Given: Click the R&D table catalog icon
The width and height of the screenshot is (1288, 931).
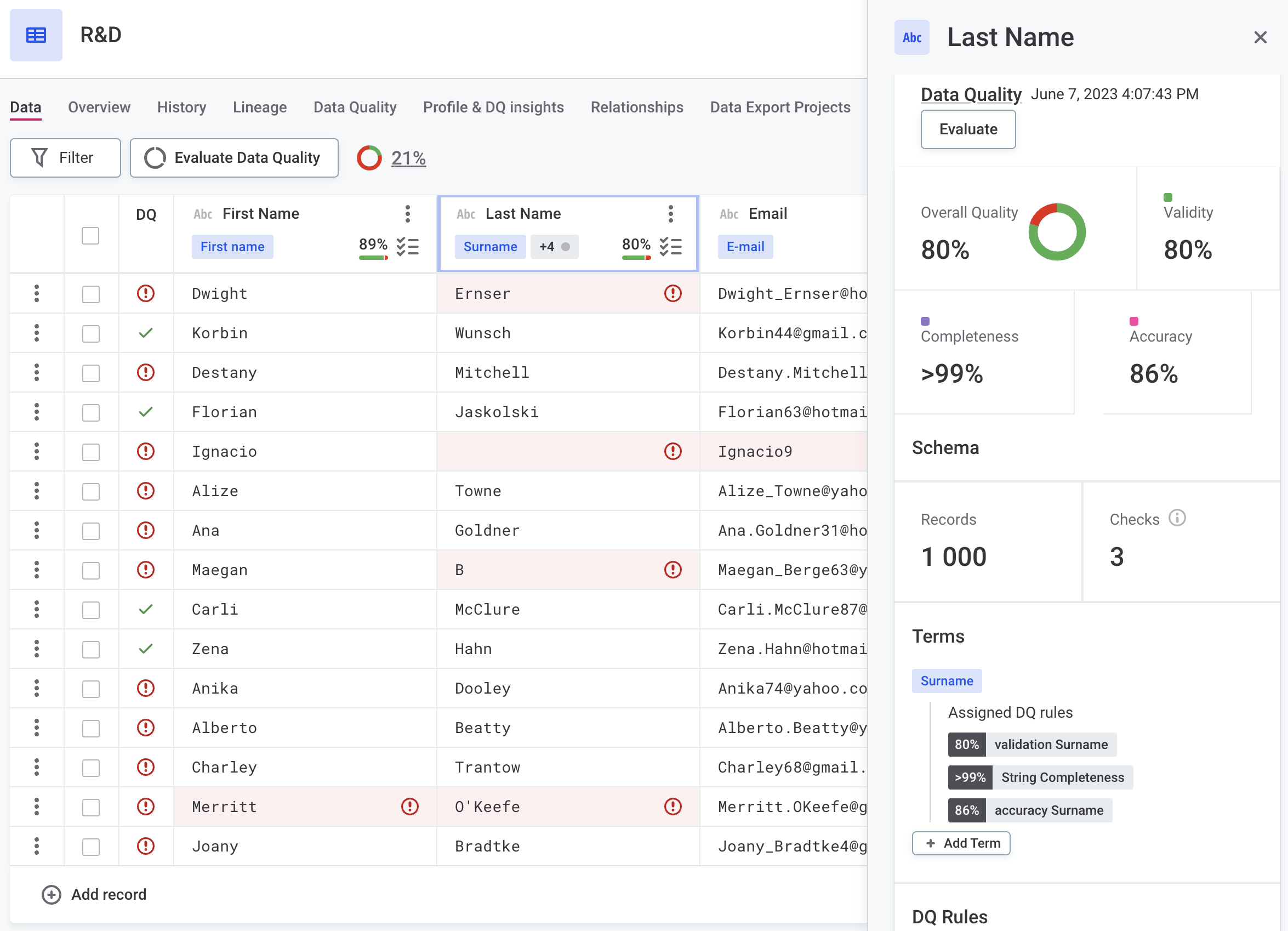Looking at the screenshot, I should [36, 35].
